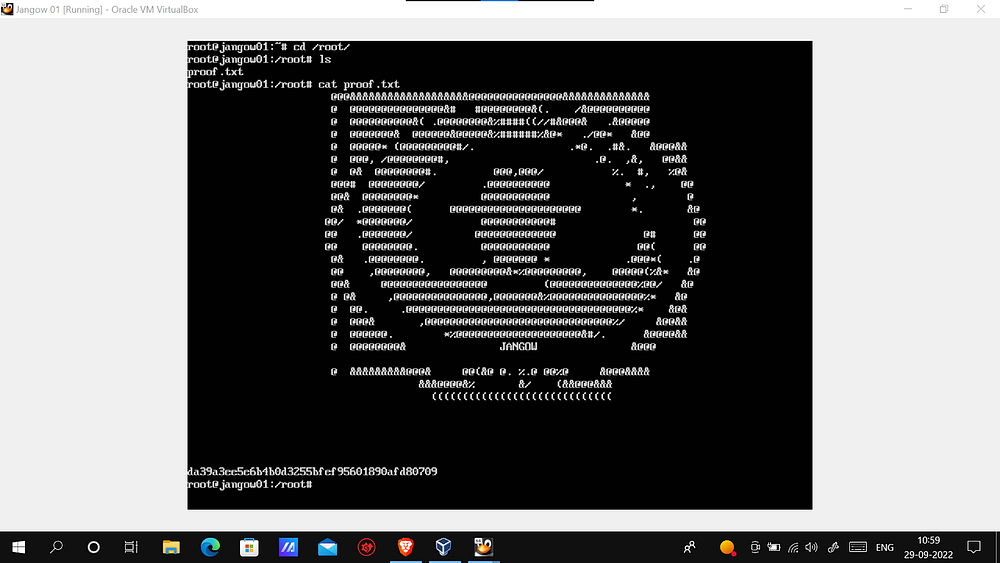Launch File Explorer from the taskbar
The image size is (1000, 563).
point(171,547)
